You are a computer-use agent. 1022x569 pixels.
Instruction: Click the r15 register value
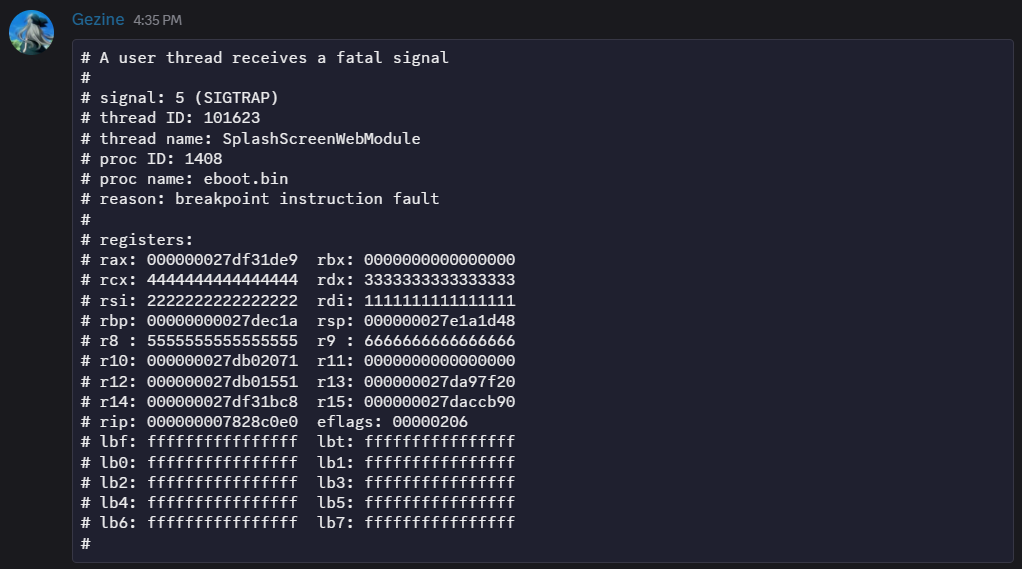[439, 402]
